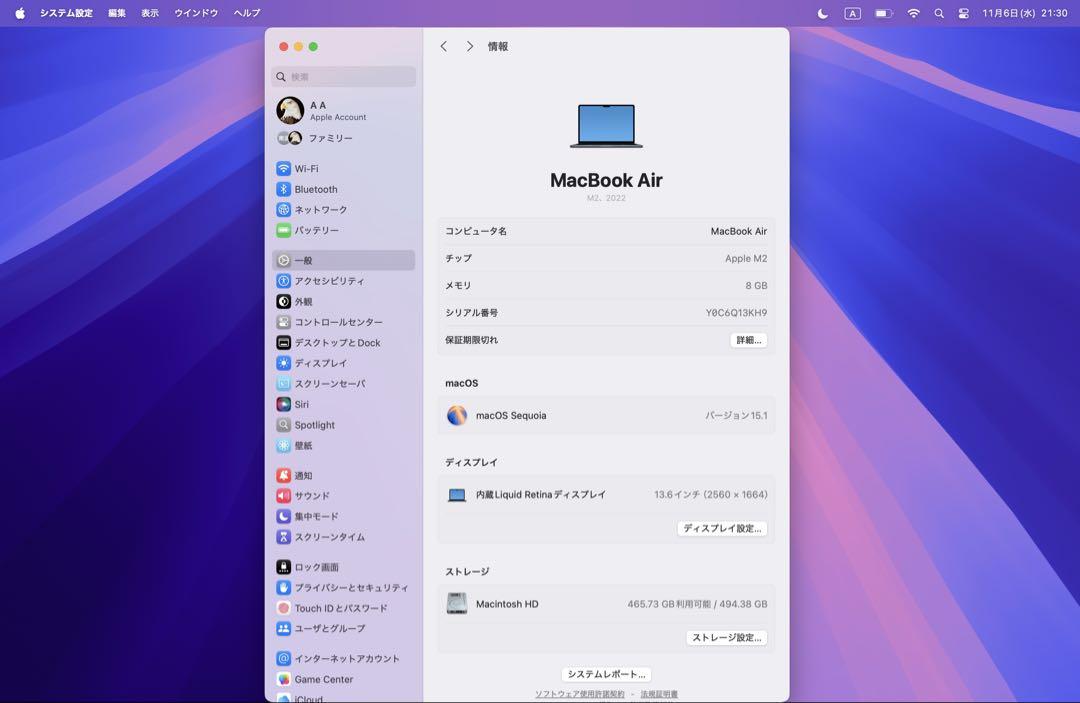
Task: Open インターネットアカウント @ icon
Action: point(283,658)
